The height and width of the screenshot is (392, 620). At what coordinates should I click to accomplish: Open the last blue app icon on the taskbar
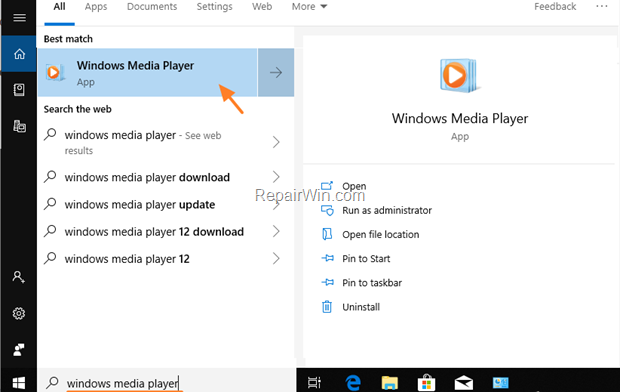[x=500, y=383]
